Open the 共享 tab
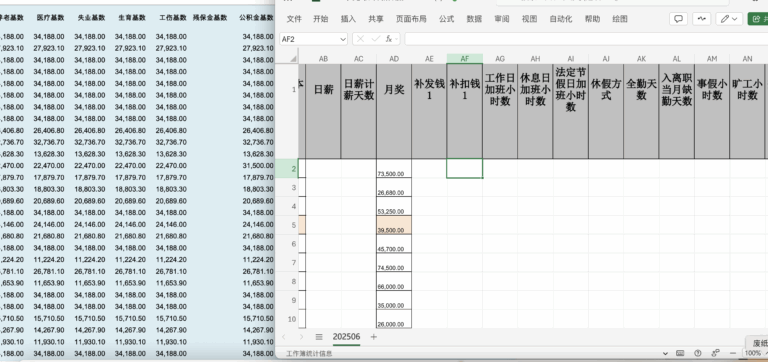 (376, 19)
